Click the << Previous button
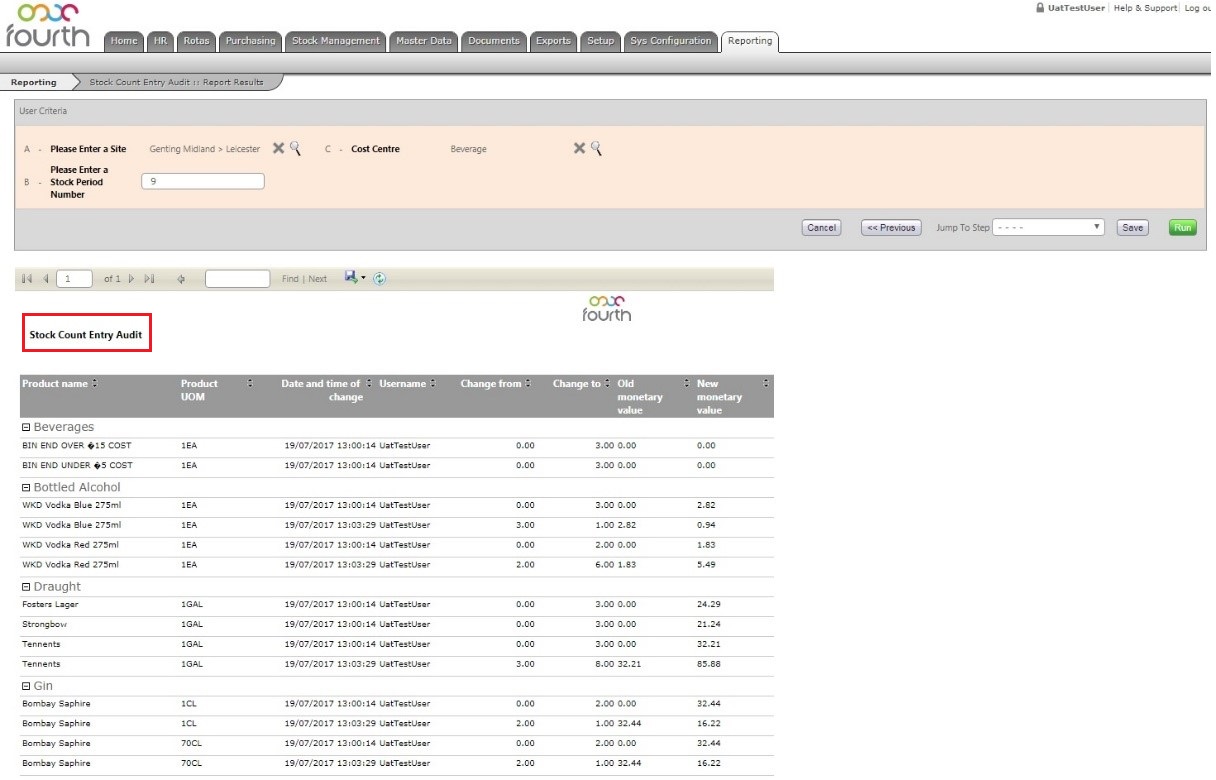The height and width of the screenshot is (780, 1216). 891,228
